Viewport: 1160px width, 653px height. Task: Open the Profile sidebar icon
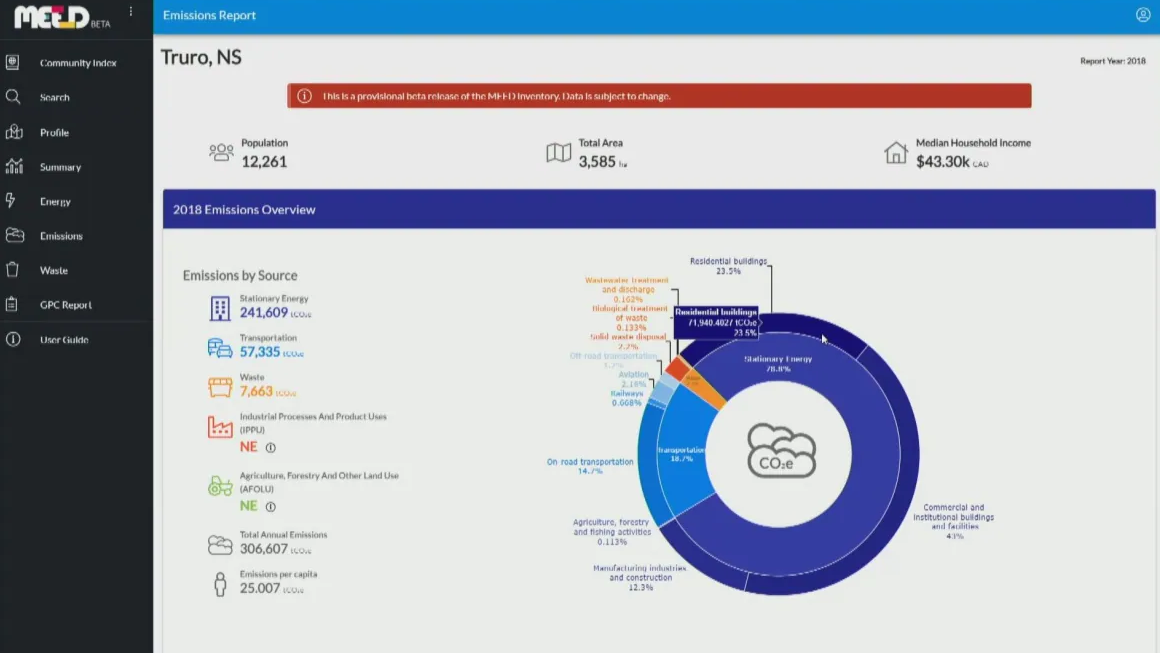13,132
